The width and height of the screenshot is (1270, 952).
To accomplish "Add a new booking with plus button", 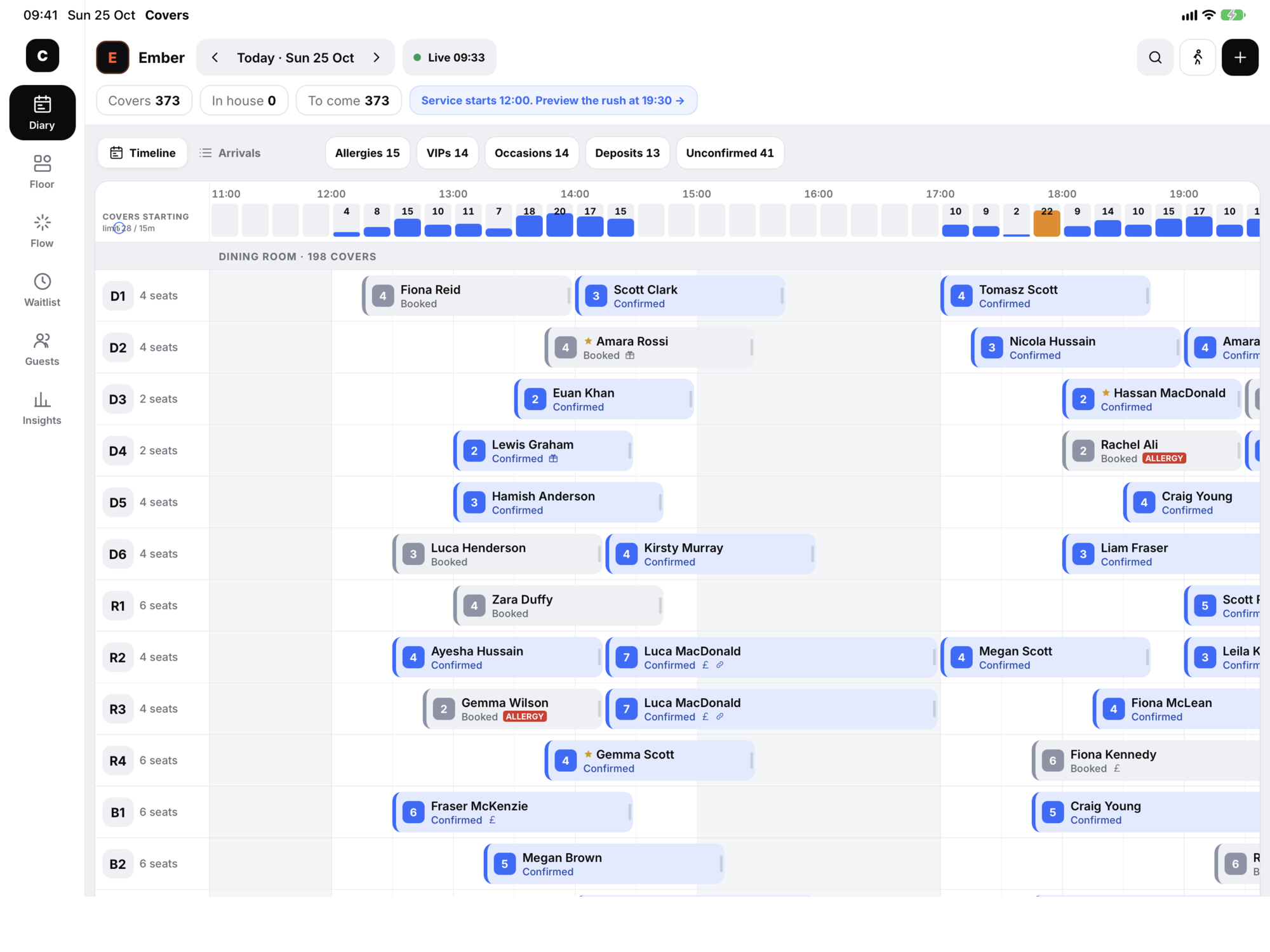I will tap(1240, 57).
